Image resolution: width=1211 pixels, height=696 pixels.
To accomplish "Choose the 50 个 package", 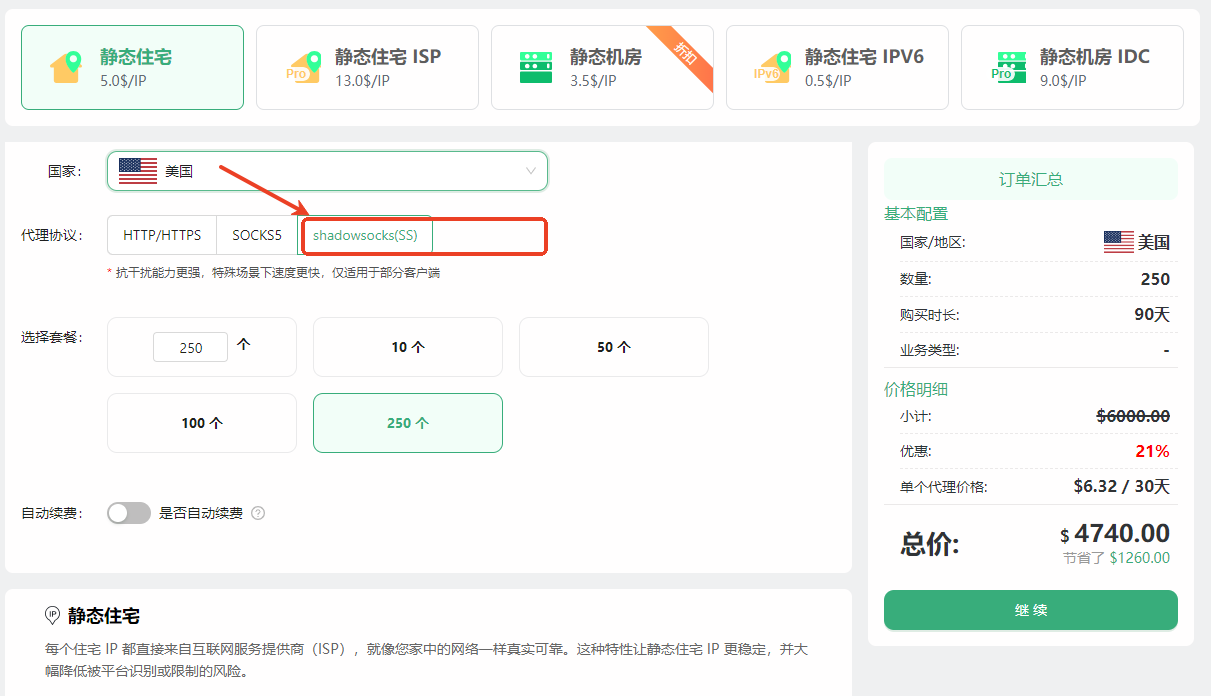I will (614, 347).
